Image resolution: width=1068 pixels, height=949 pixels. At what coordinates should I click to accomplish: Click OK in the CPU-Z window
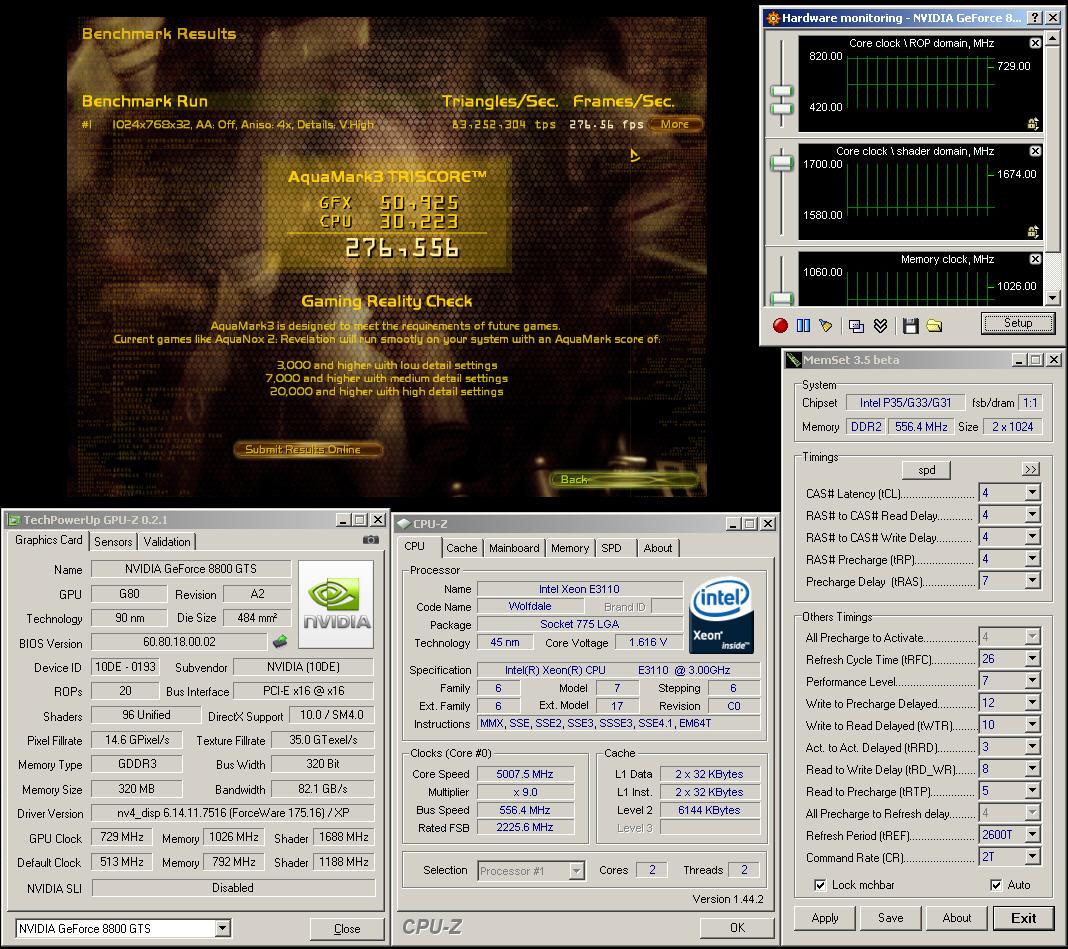pyautogui.click(x=737, y=927)
